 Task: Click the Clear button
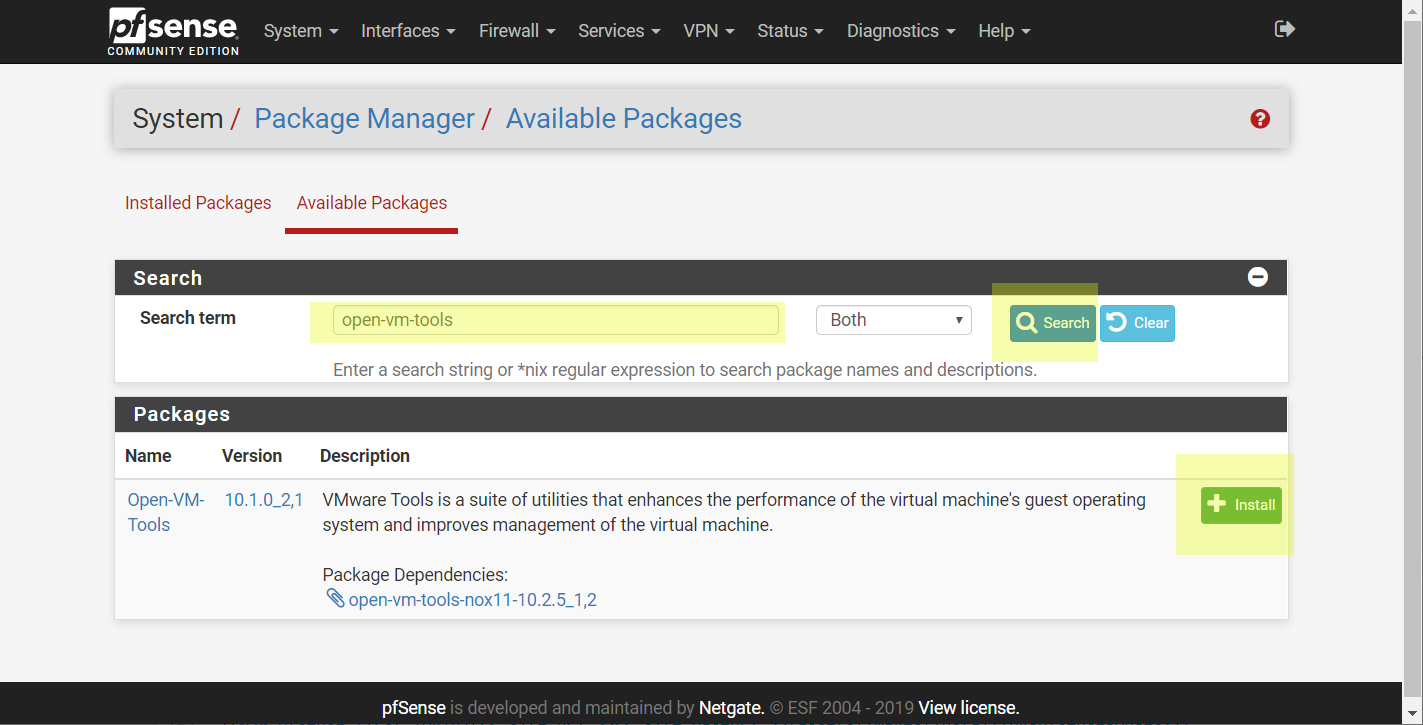tap(1137, 323)
